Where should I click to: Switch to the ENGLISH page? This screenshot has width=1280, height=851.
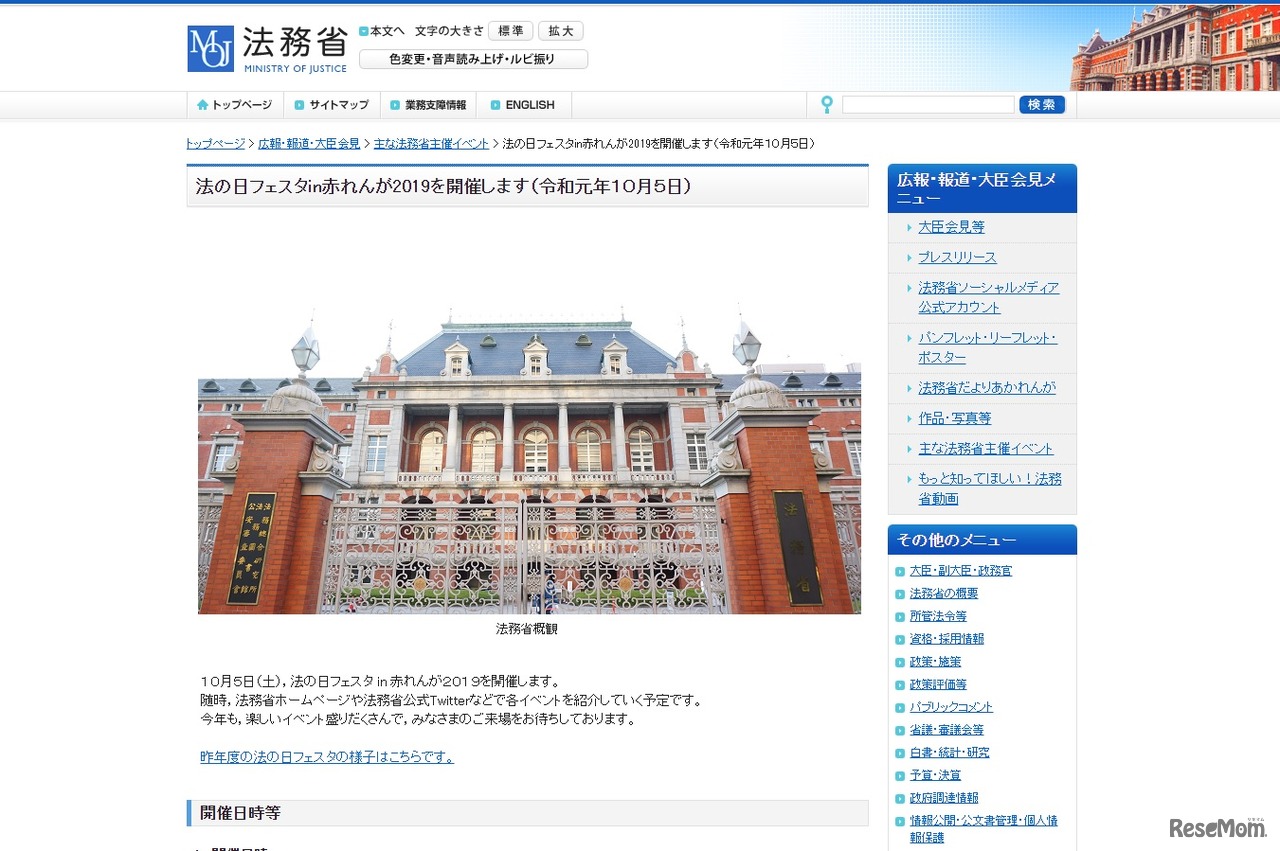point(528,104)
